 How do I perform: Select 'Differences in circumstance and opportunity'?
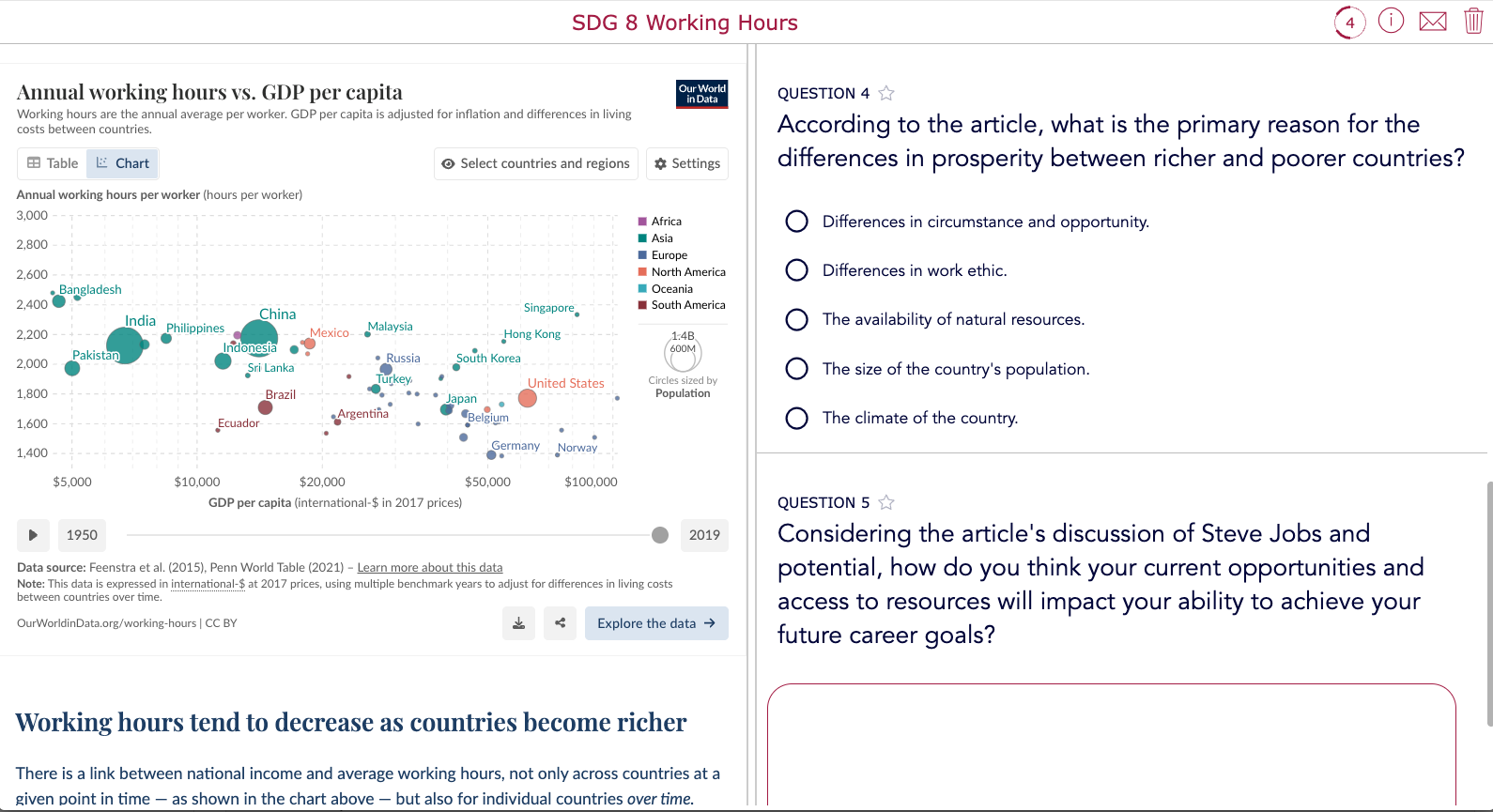[796, 221]
